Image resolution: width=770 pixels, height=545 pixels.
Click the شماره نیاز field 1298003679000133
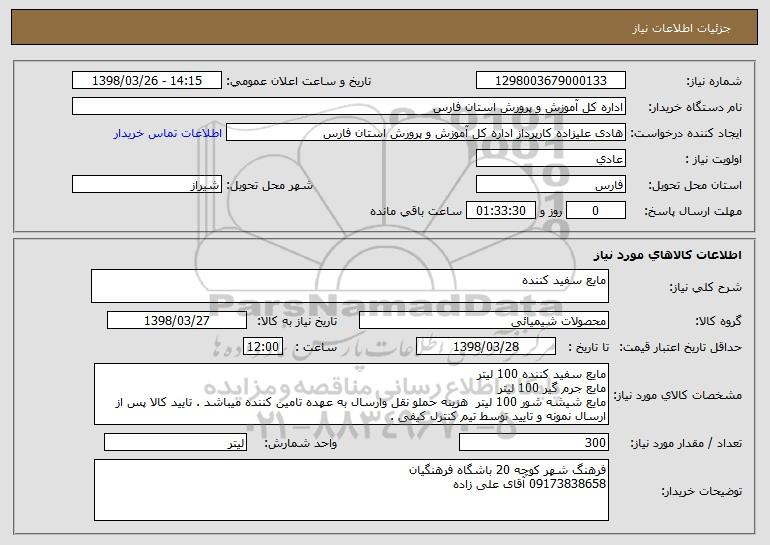pyautogui.click(x=550, y=81)
